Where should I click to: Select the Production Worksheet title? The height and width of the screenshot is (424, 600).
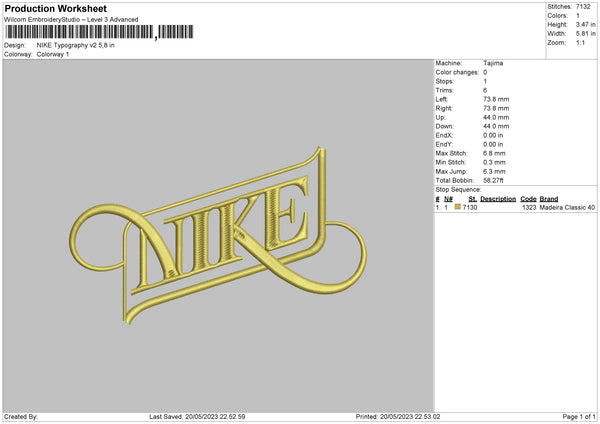click(x=56, y=8)
